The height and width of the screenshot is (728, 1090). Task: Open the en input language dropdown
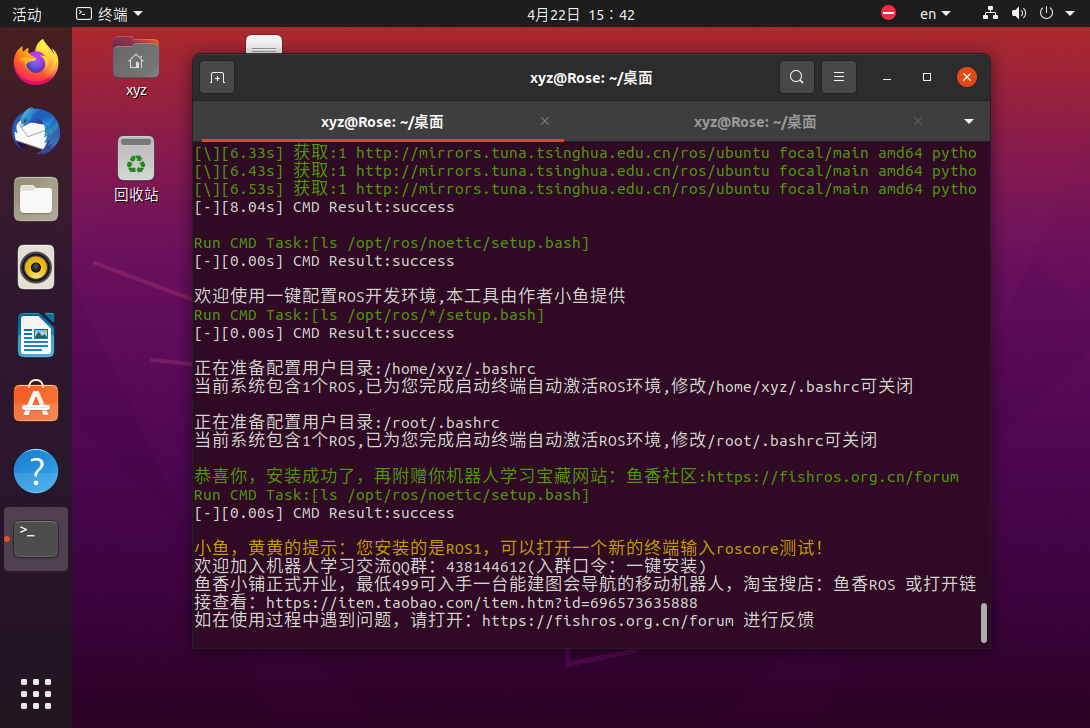(935, 14)
